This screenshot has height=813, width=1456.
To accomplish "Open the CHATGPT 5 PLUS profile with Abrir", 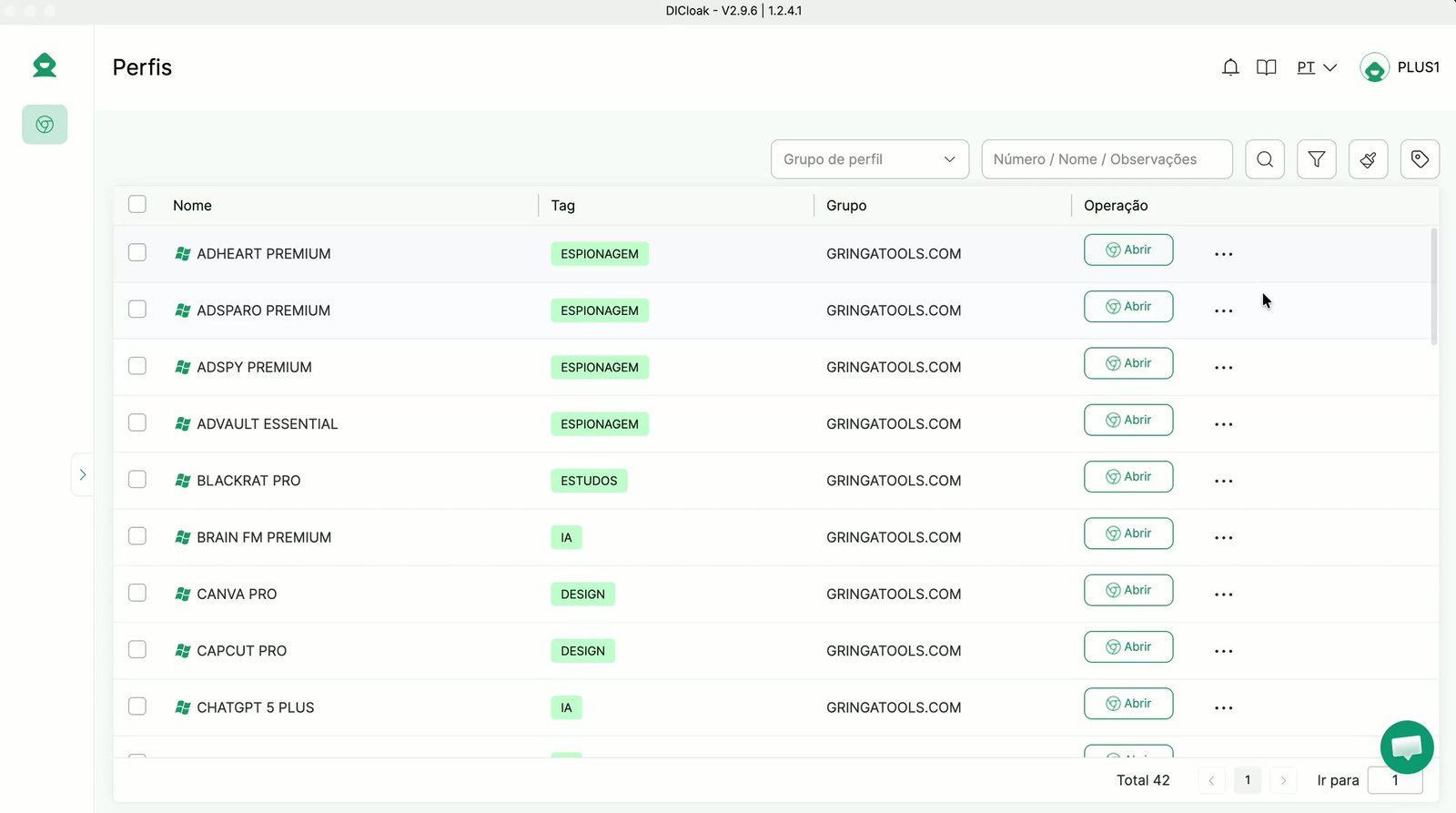I will point(1128,704).
